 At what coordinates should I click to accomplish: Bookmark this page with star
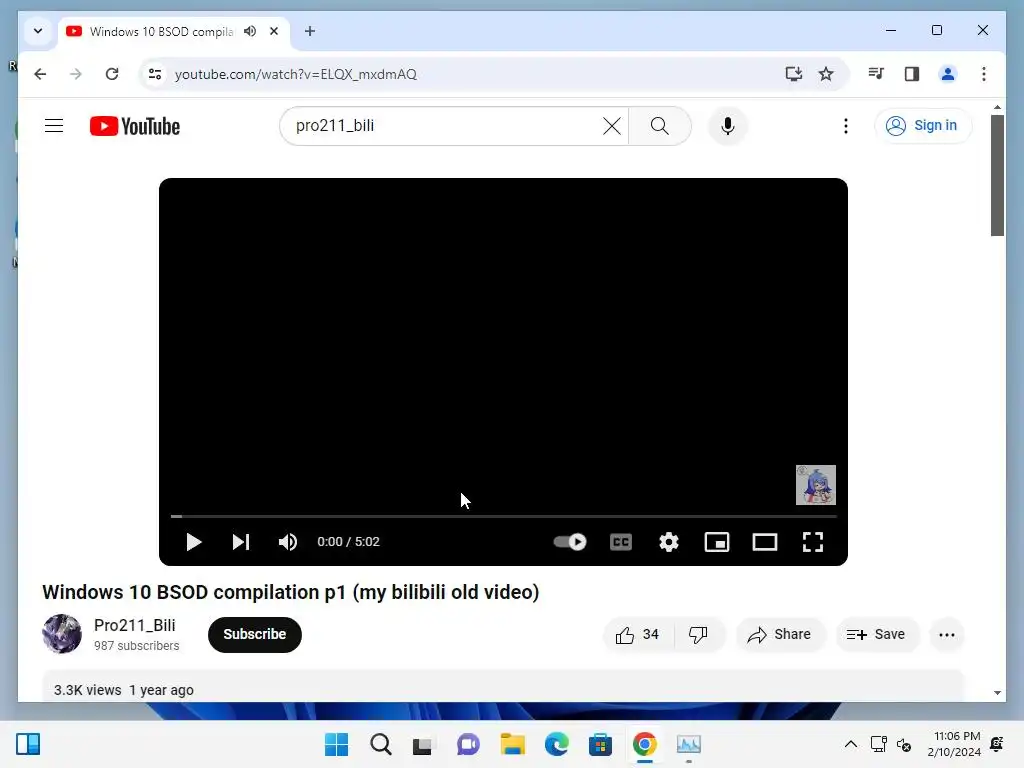point(826,74)
